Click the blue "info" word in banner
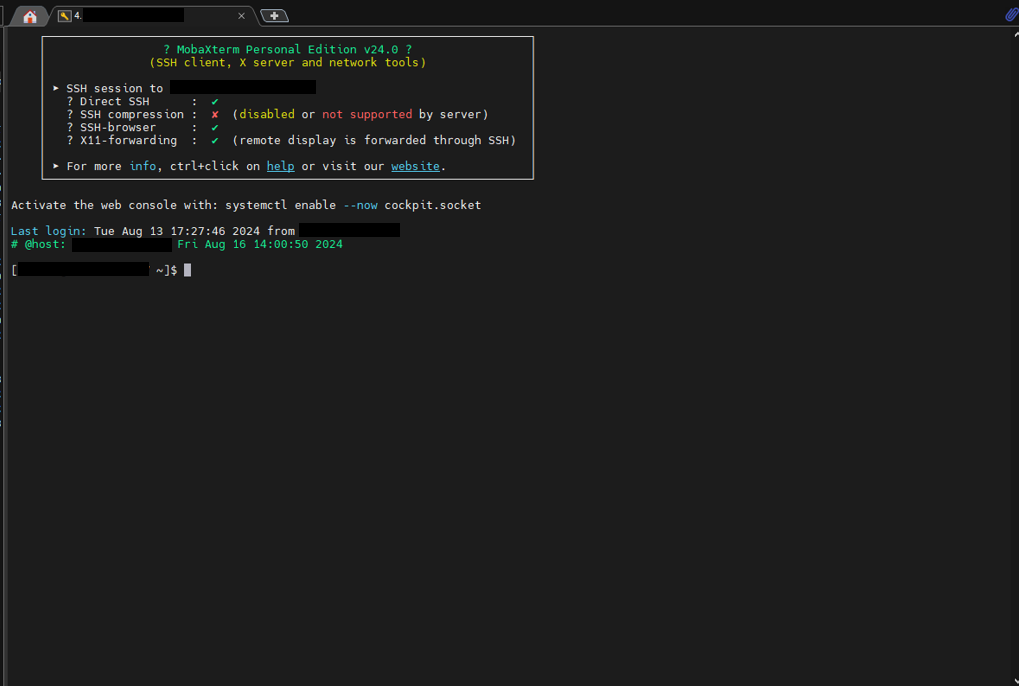1019x686 pixels. pos(142,166)
